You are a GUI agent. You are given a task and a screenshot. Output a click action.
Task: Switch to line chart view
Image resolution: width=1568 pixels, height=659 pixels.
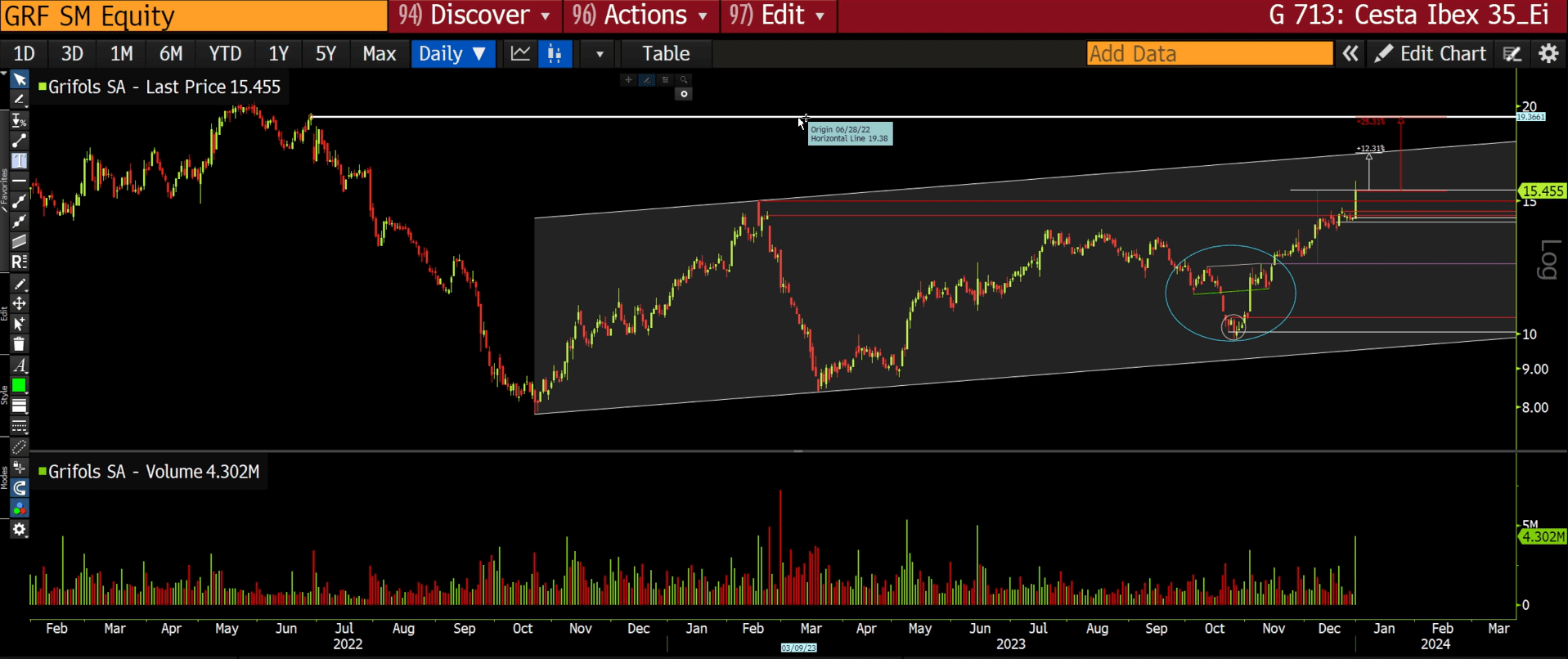520,54
